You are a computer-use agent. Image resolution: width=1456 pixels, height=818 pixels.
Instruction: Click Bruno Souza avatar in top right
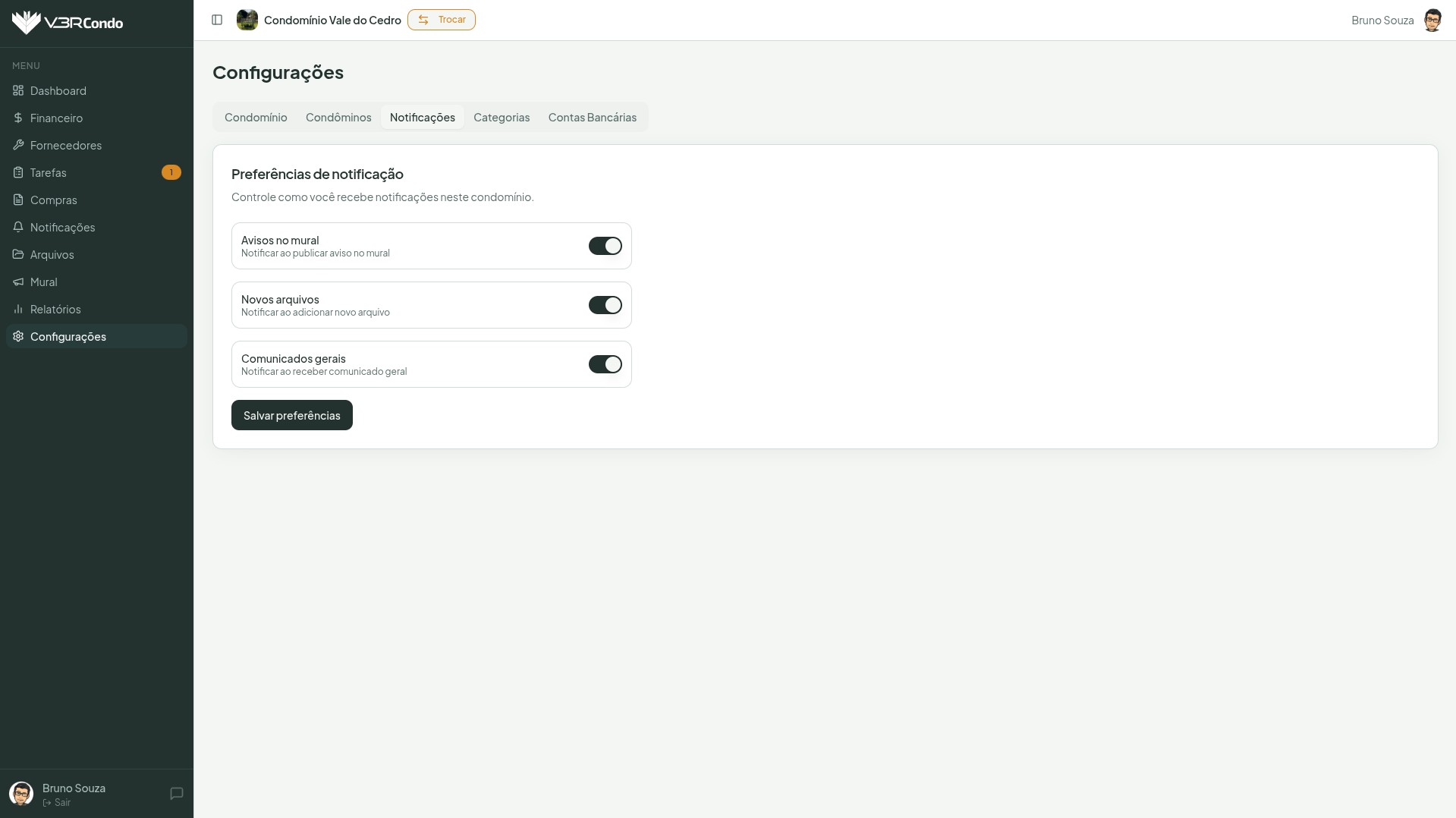(1432, 20)
